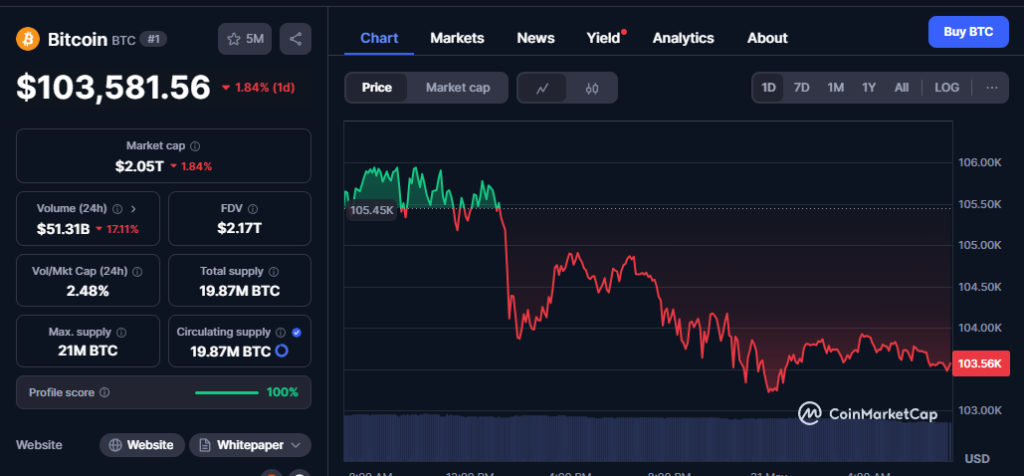Set chart range to 1M

tap(835, 87)
